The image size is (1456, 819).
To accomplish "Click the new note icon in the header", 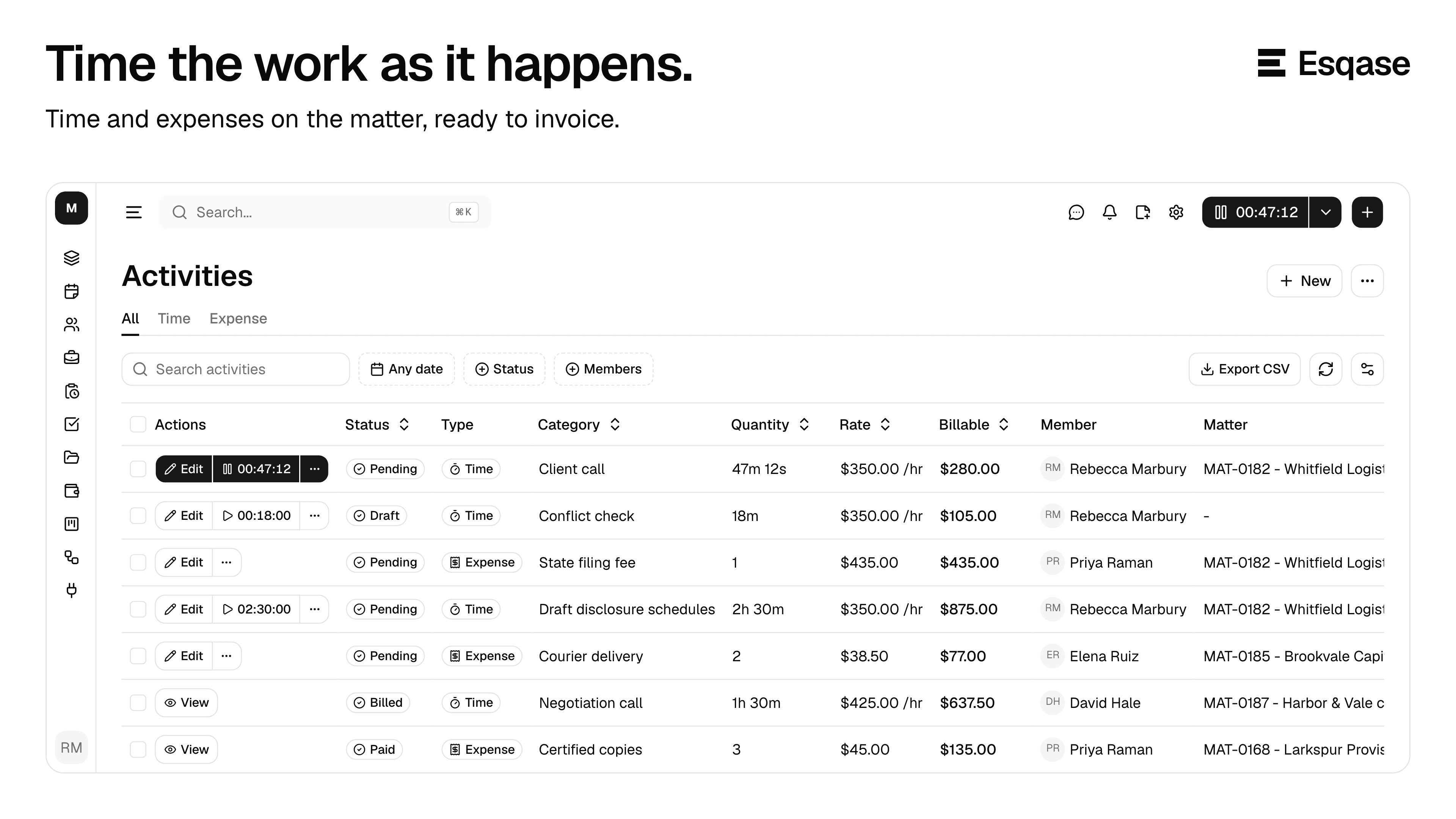I will coord(1143,212).
